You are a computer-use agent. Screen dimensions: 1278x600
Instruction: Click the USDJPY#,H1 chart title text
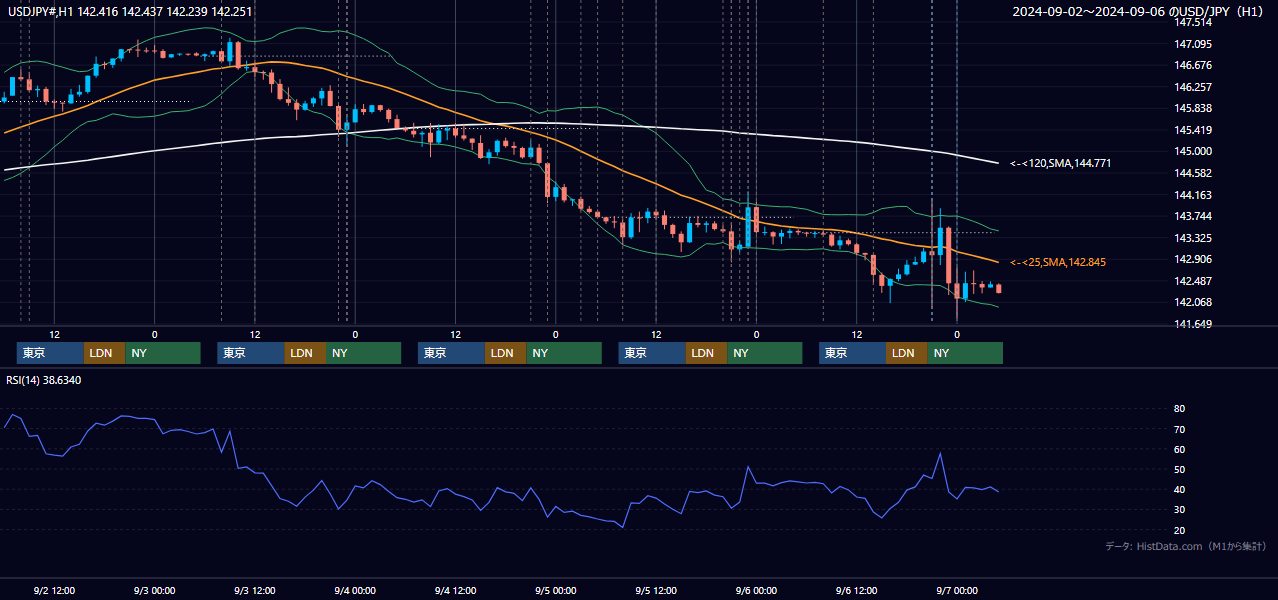[130, 11]
